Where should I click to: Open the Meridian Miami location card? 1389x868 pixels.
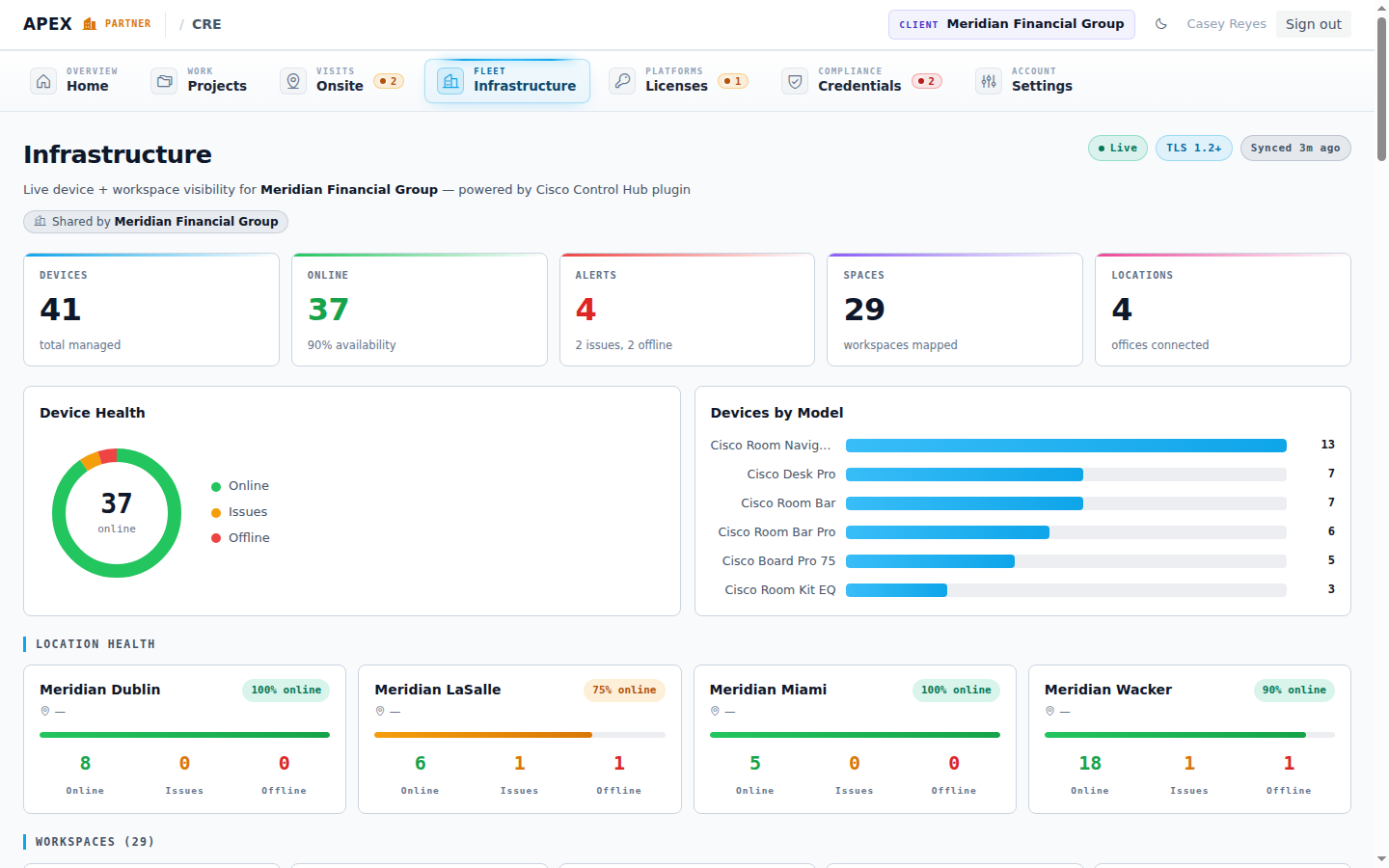[855, 739]
